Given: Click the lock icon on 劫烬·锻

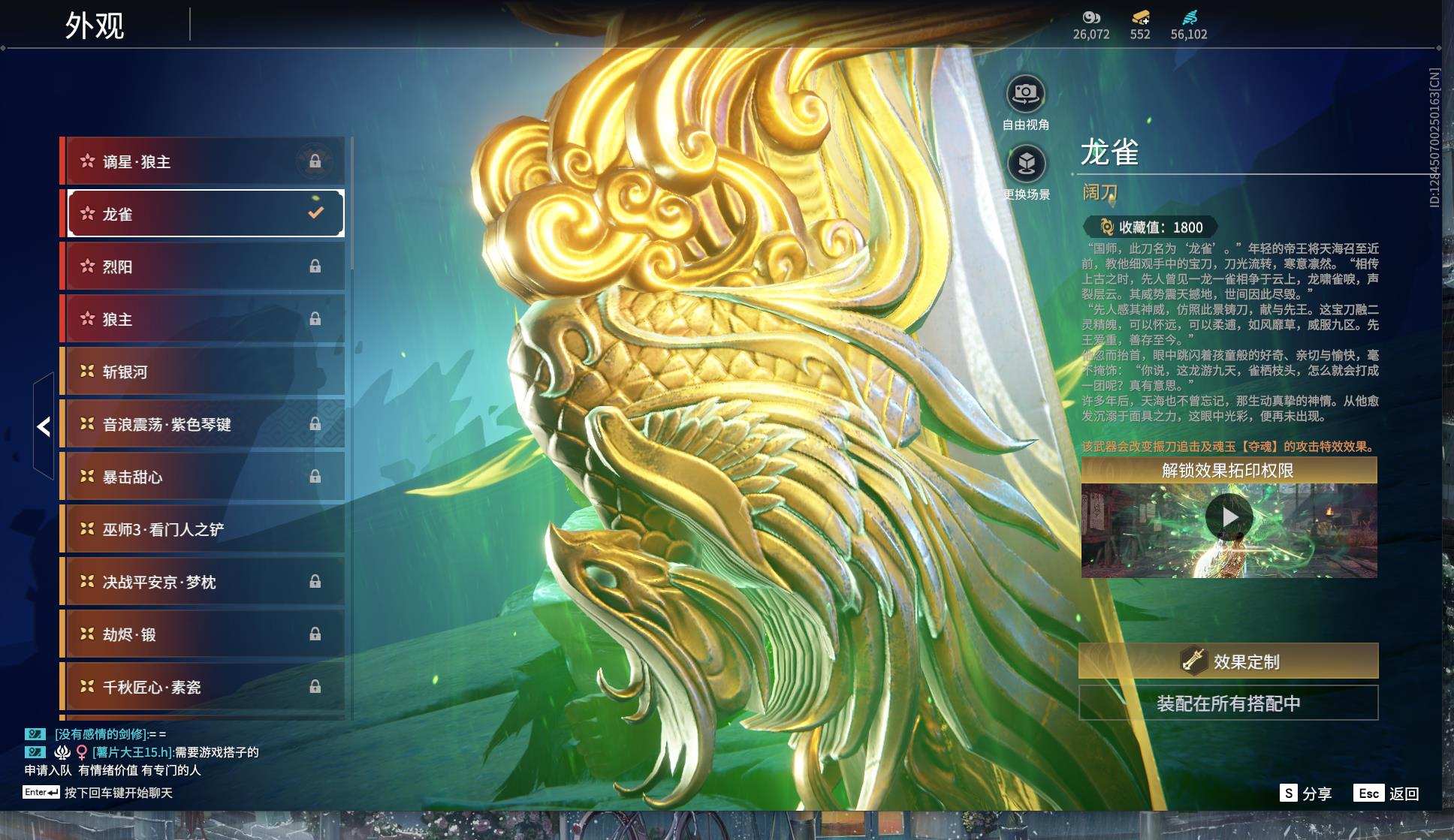Looking at the screenshot, I should [x=315, y=634].
